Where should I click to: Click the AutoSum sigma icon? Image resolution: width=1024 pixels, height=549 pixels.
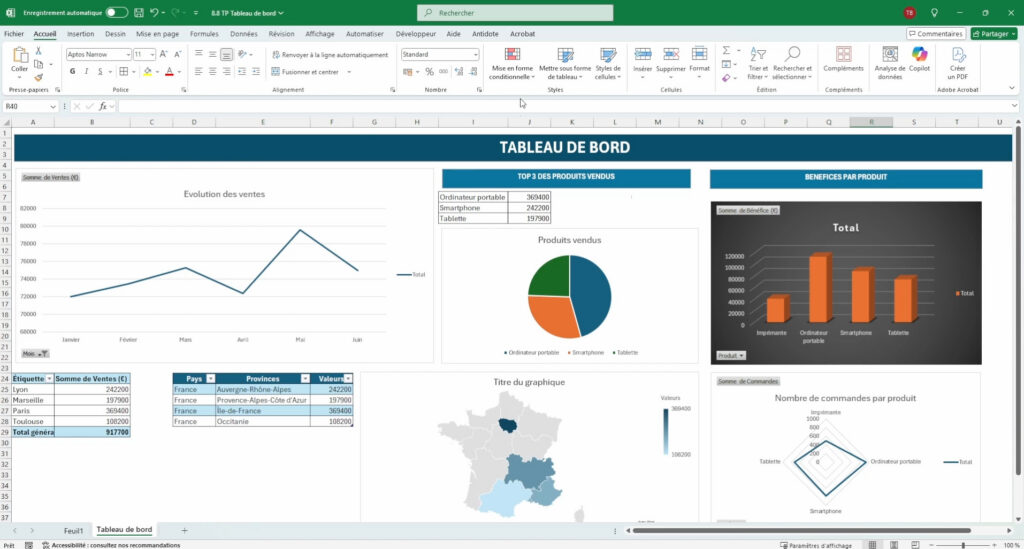[x=726, y=50]
